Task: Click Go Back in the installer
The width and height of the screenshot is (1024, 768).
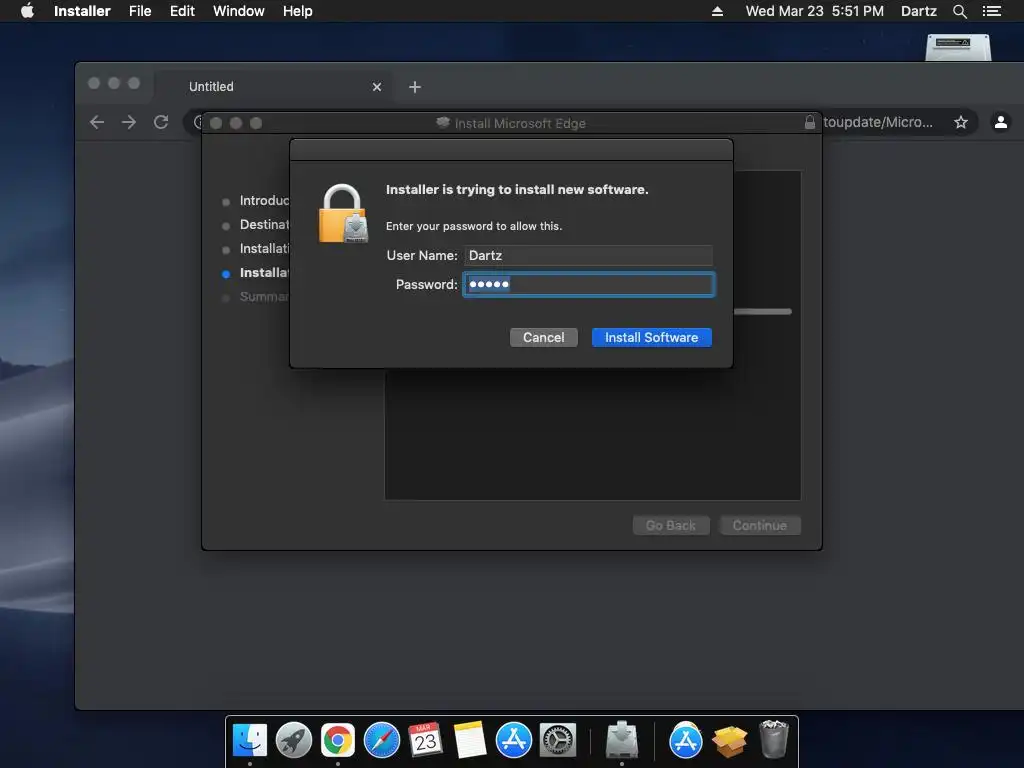Action: click(x=671, y=526)
